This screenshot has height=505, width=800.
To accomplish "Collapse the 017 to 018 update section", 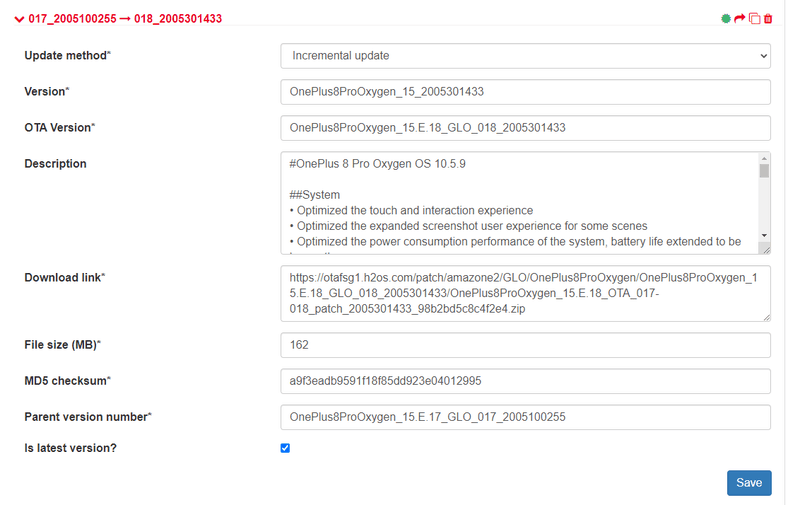I will point(20,19).
